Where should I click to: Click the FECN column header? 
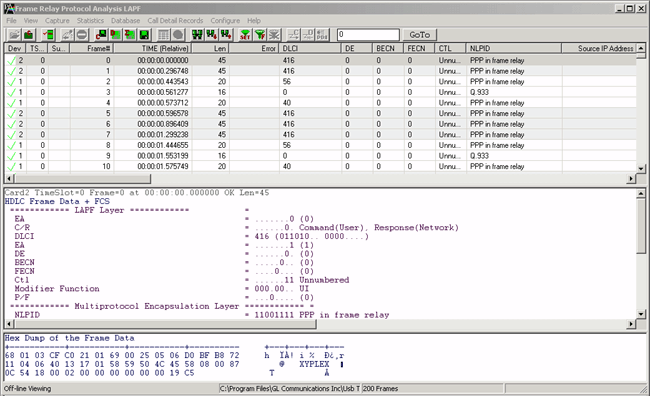coord(419,49)
